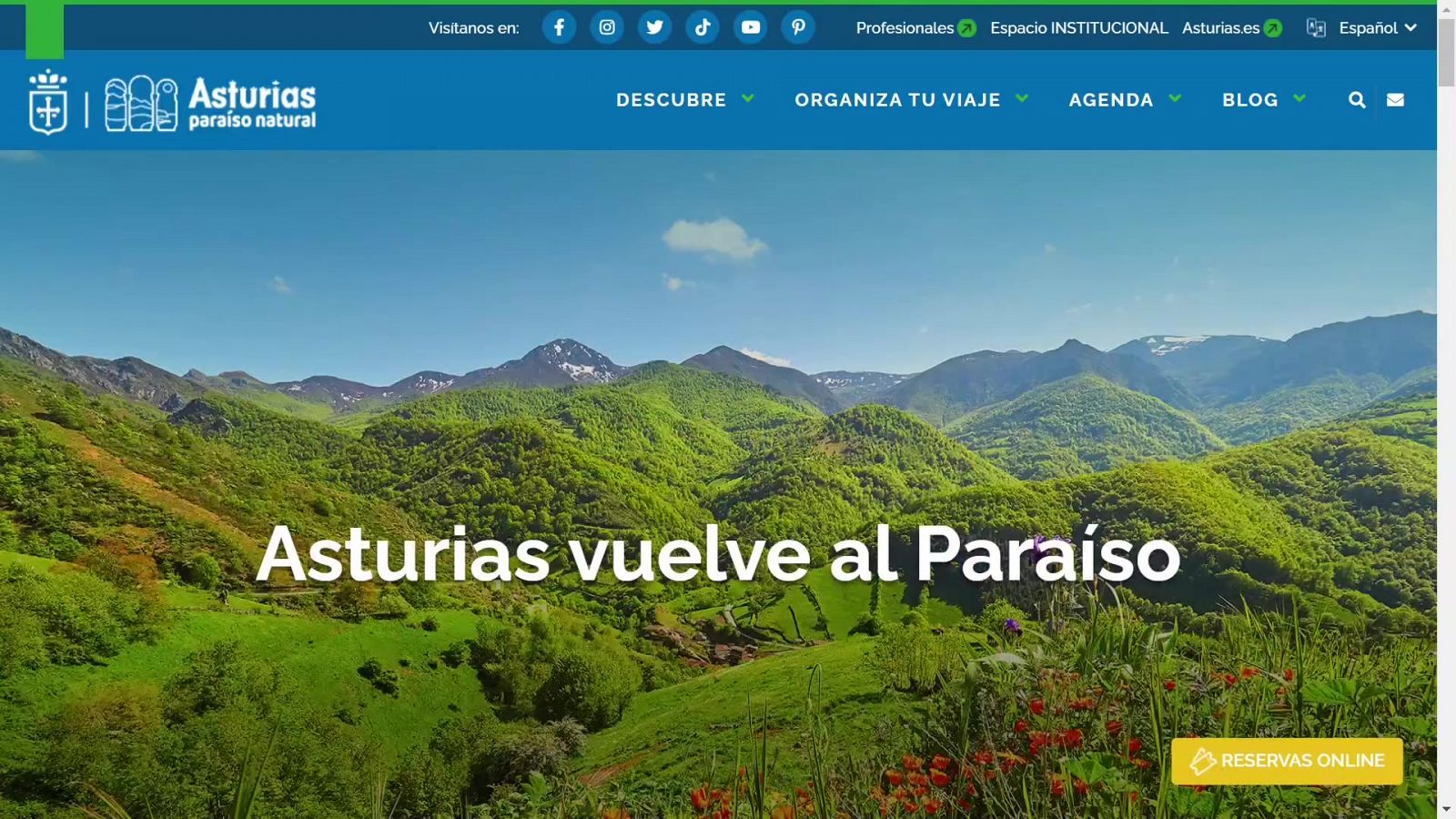
Task: Open the Twitter icon in the top bar
Action: [654, 27]
